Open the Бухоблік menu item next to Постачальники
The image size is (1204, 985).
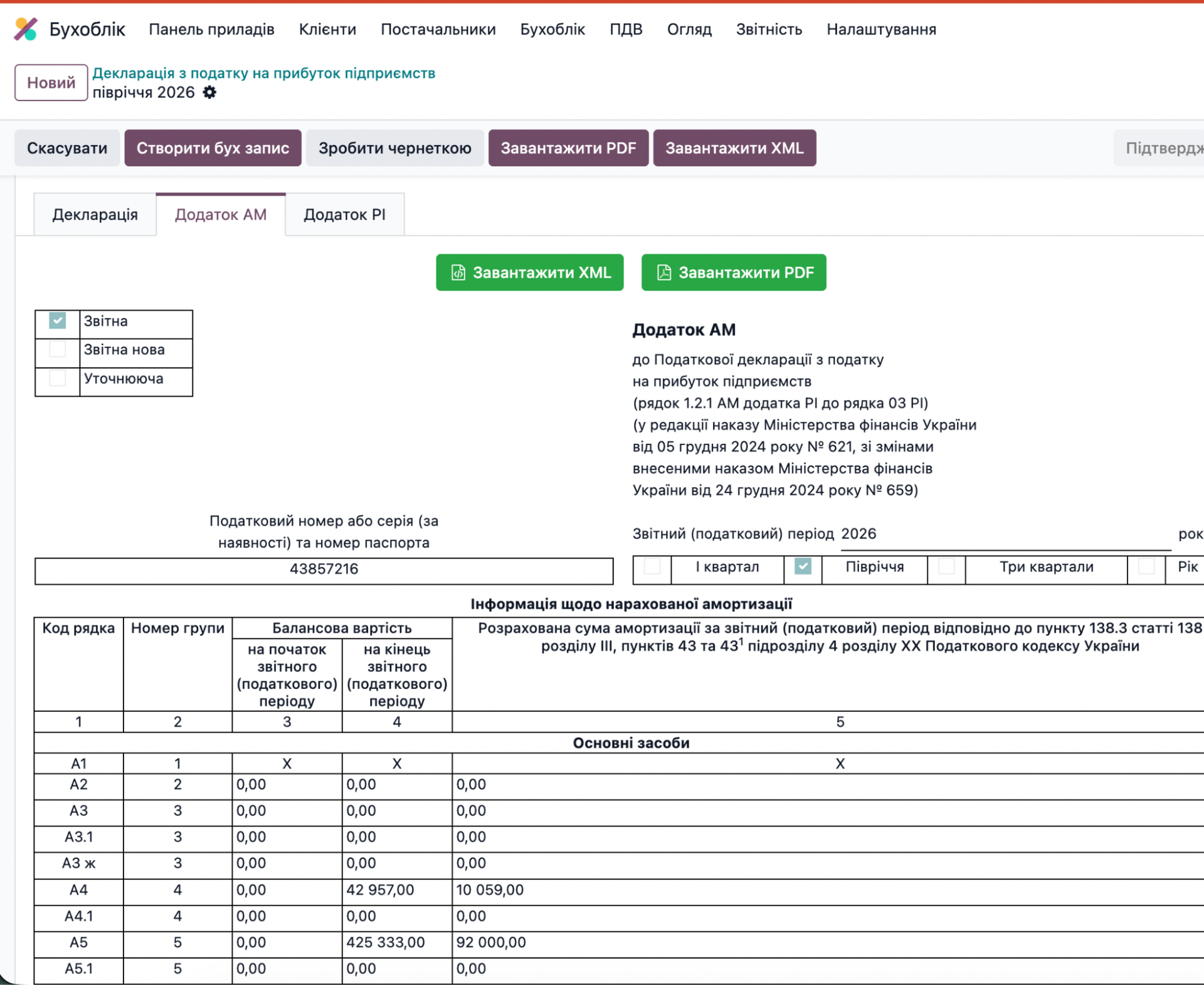pos(552,29)
